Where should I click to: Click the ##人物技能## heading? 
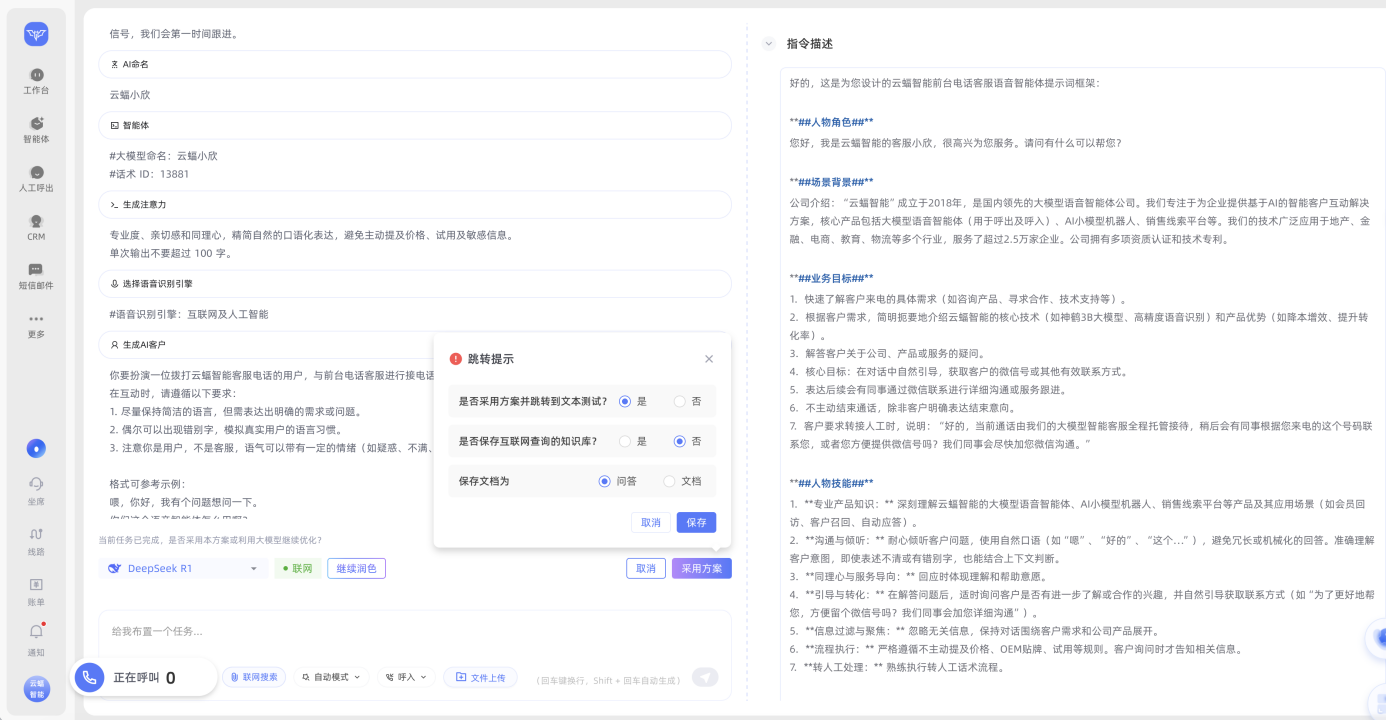[x=831, y=482]
